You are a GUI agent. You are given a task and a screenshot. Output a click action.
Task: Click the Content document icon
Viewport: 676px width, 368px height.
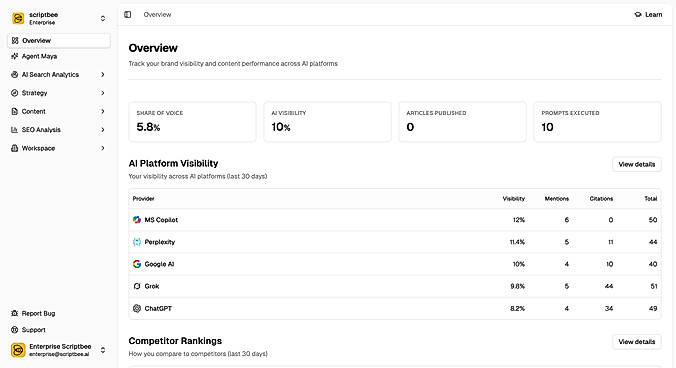pos(15,111)
